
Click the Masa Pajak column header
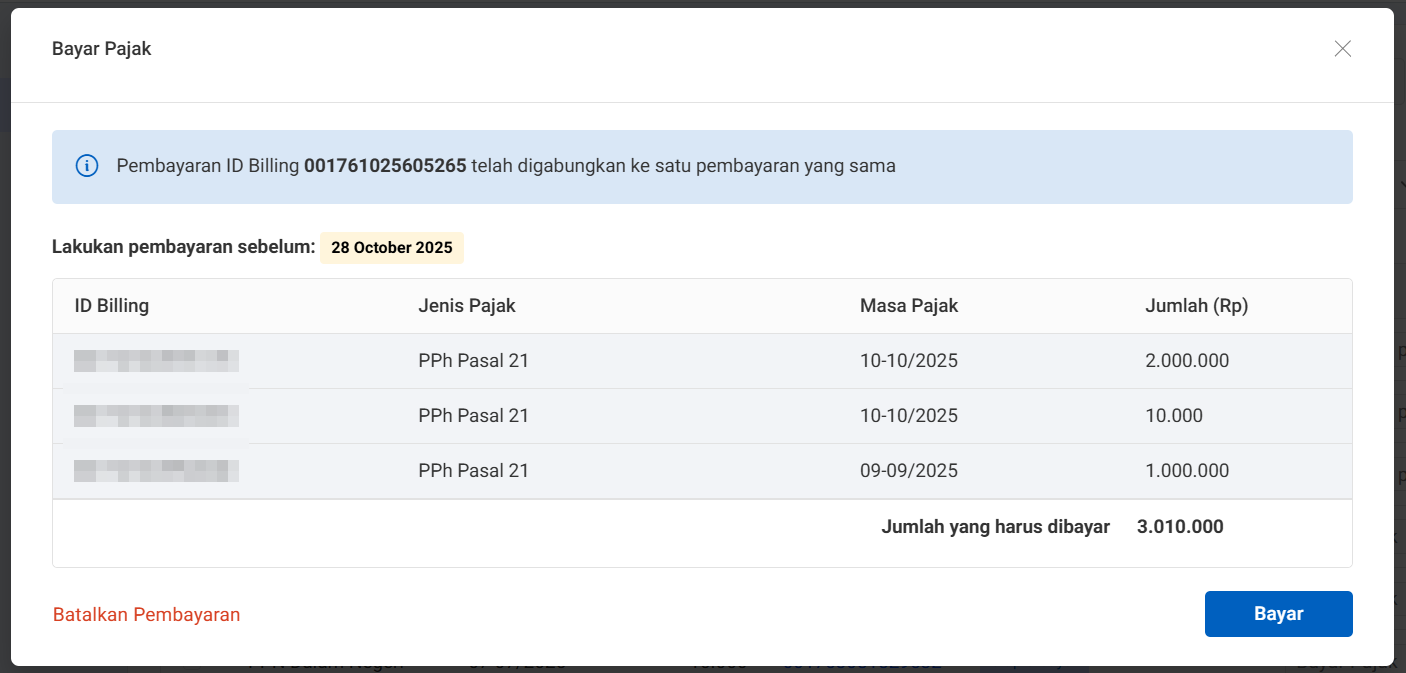click(908, 306)
